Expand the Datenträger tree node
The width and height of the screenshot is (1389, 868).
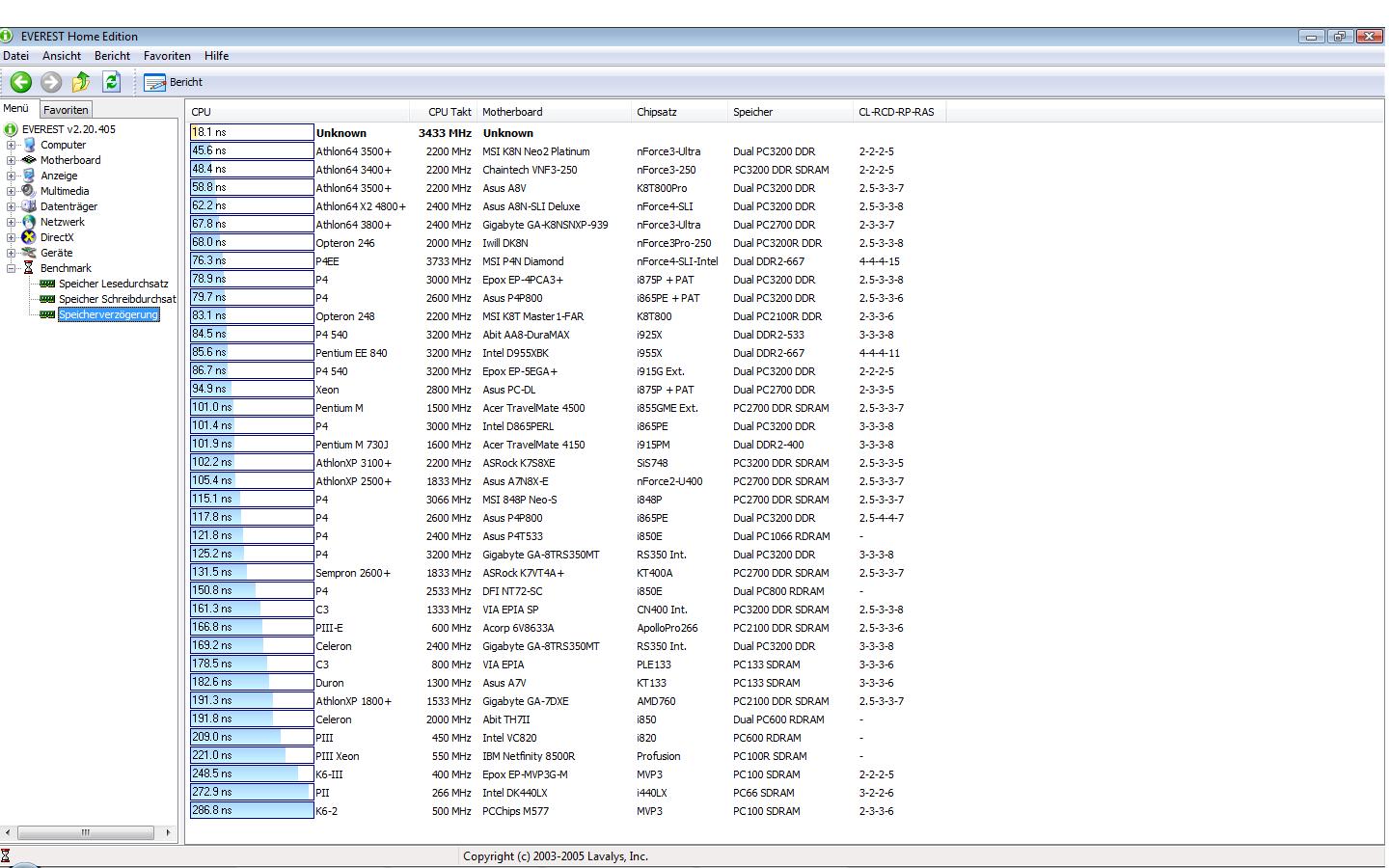point(12,206)
